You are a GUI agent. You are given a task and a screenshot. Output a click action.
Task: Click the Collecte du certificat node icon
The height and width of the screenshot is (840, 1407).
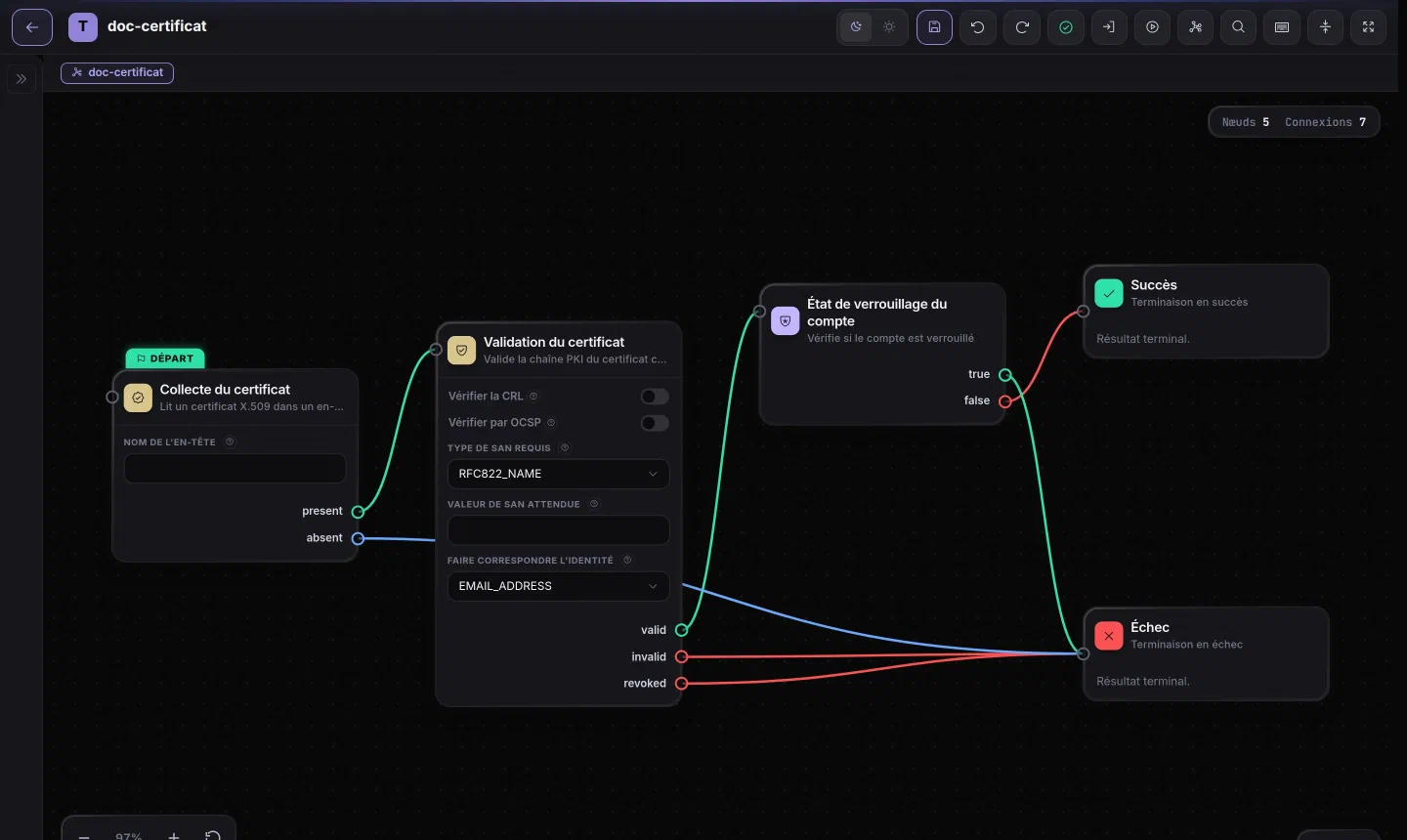[138, 398]
